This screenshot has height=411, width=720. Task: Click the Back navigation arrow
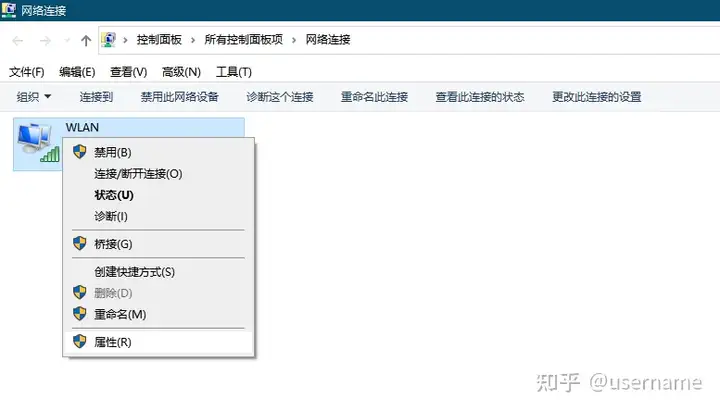pyautogui.click(x=18, y=41)
